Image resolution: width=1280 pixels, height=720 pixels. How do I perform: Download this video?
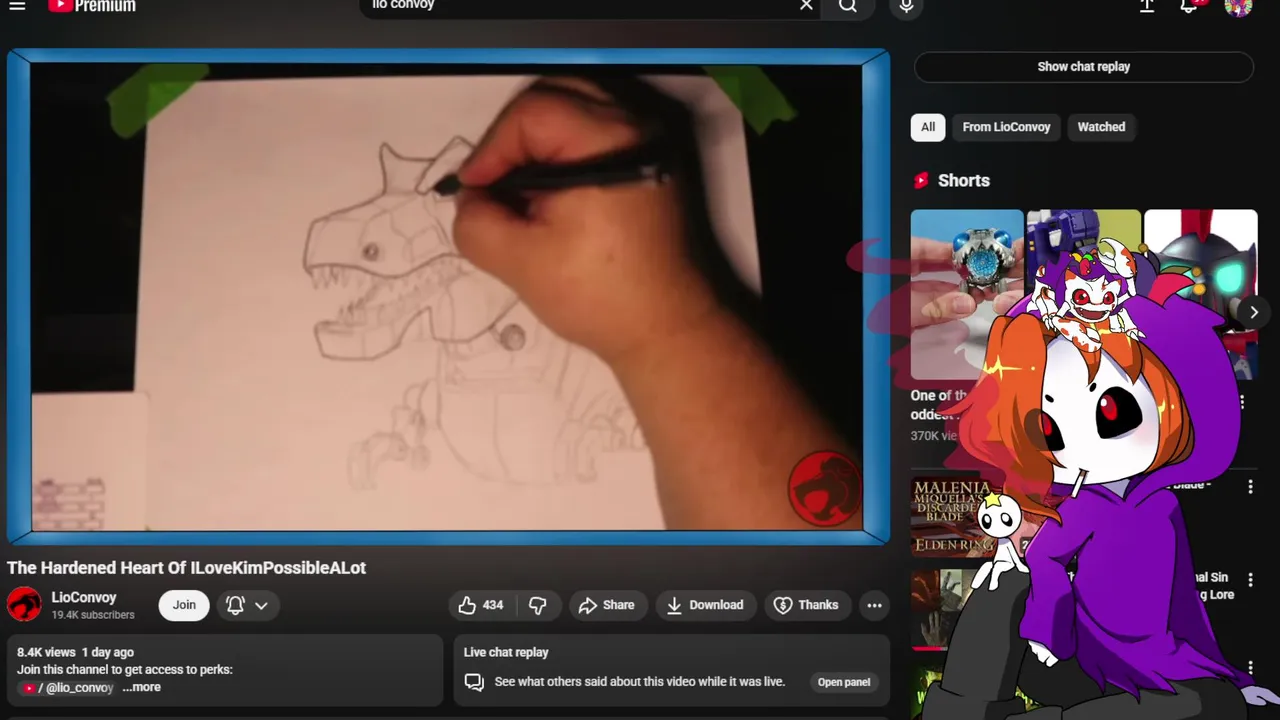tap(705, 605)
